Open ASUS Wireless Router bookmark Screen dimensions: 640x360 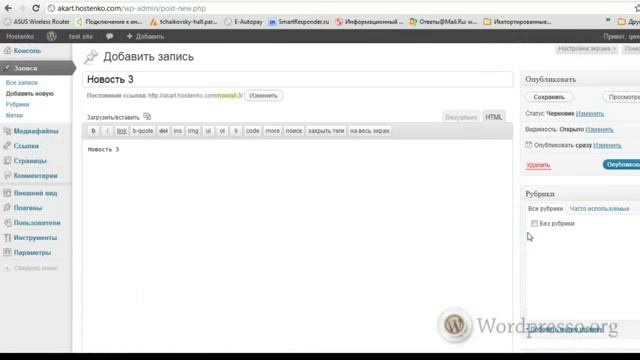pyautogui.click(x=37, y=22)
